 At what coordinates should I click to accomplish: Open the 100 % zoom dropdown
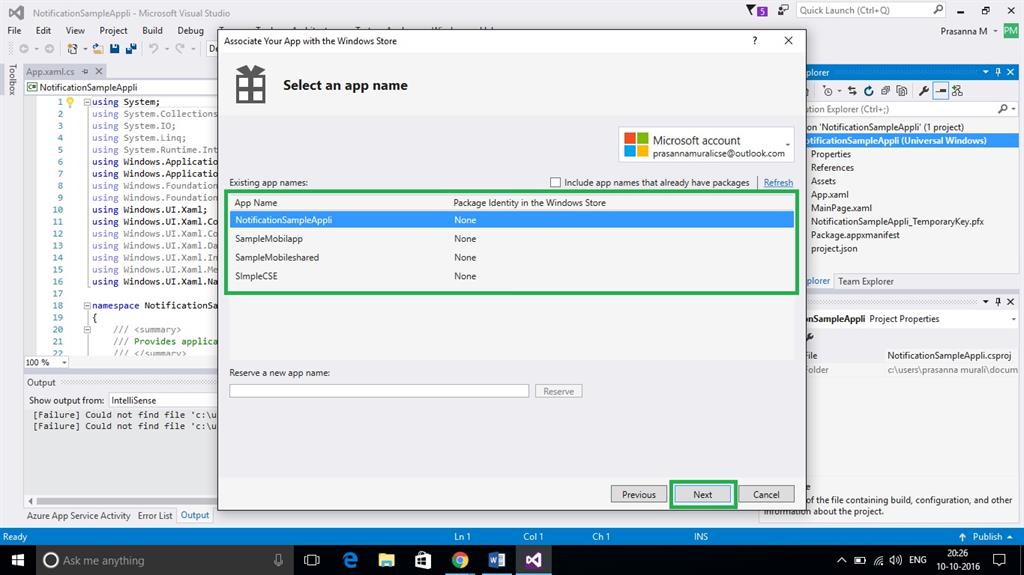(x=64, y=362)
